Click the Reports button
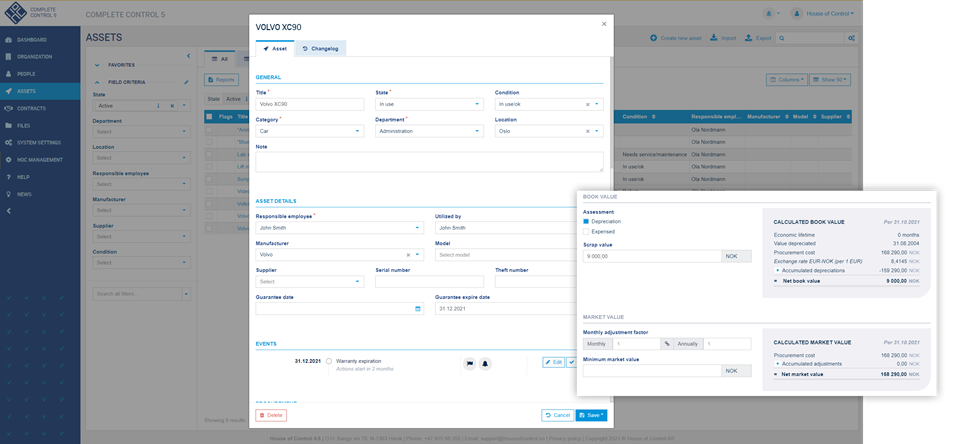959x444 pixels. point(221,80)
